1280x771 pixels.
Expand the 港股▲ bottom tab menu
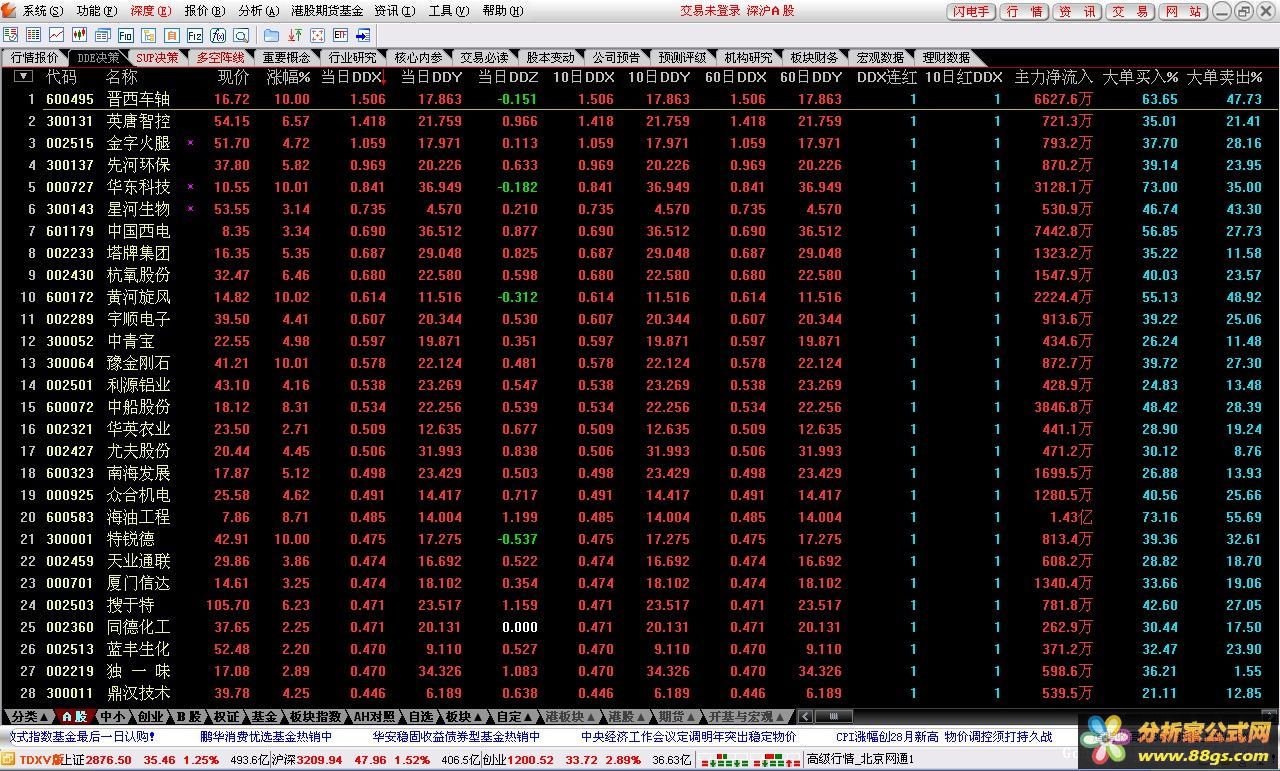tap(627, 717)
